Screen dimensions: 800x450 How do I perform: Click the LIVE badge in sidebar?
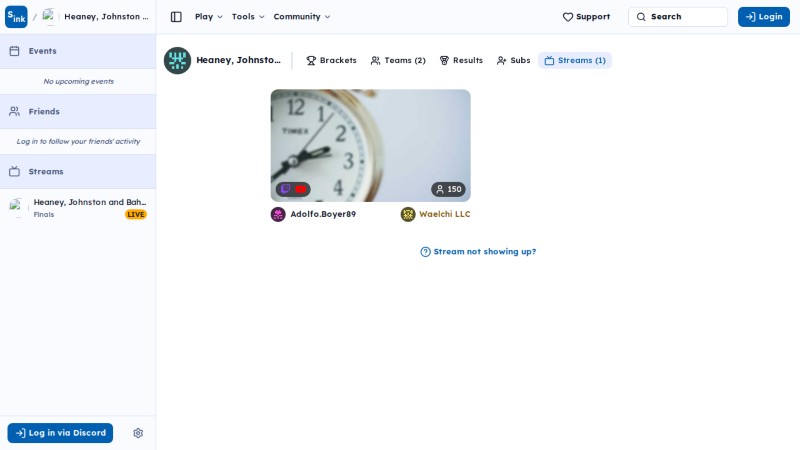click(136, 215)
